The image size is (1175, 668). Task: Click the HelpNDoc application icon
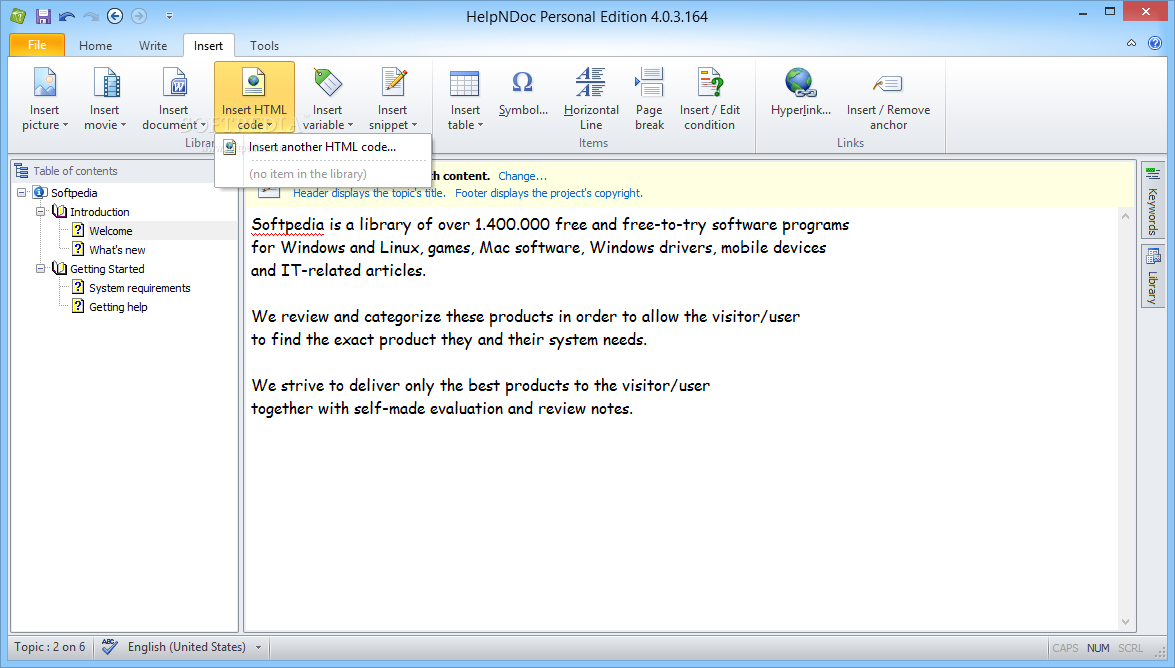[18, 16]
